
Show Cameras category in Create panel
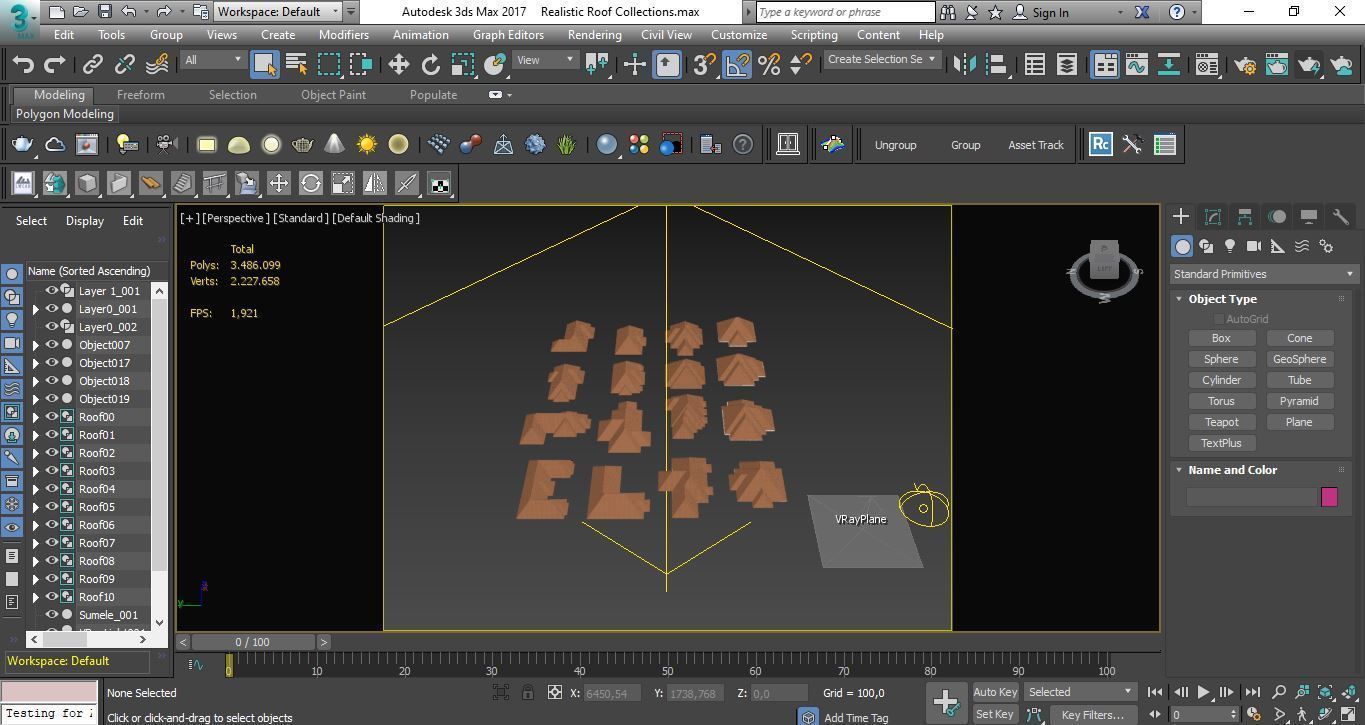pyautogui.click(x=1254, y=246)
